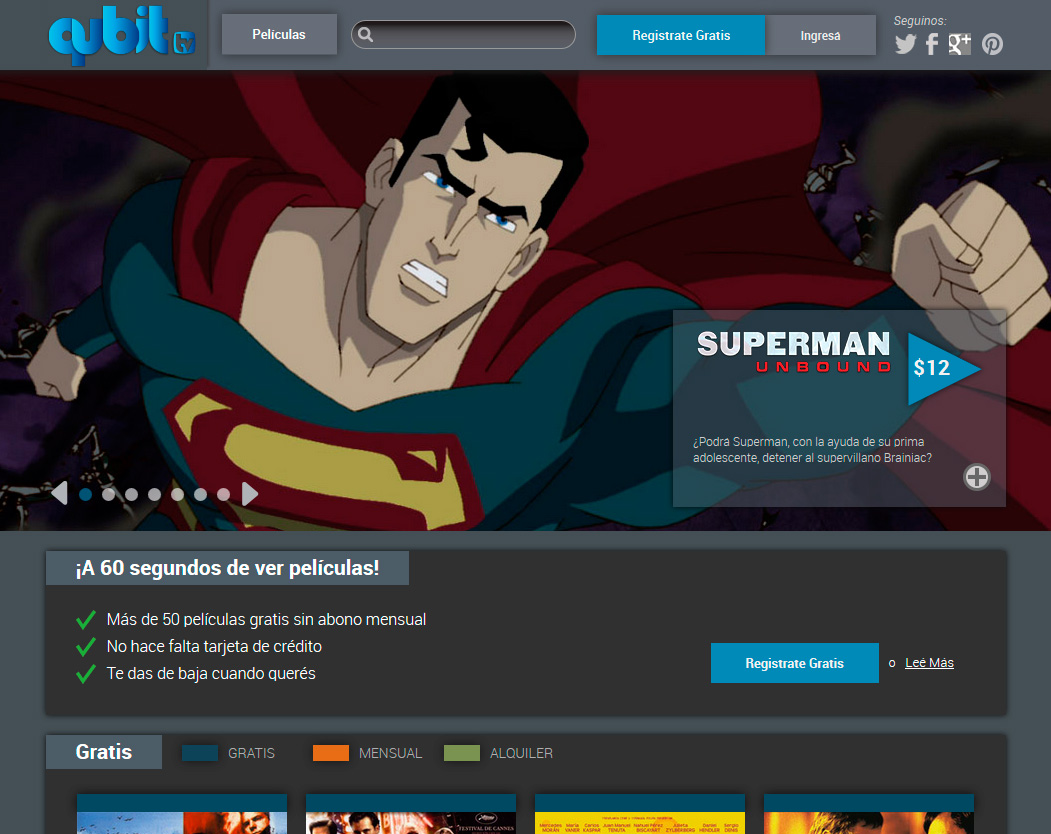Click Registrate Gratis beside Leé Más
Viewport: 1051px width, 834px height.
click(x=794, y=663)
